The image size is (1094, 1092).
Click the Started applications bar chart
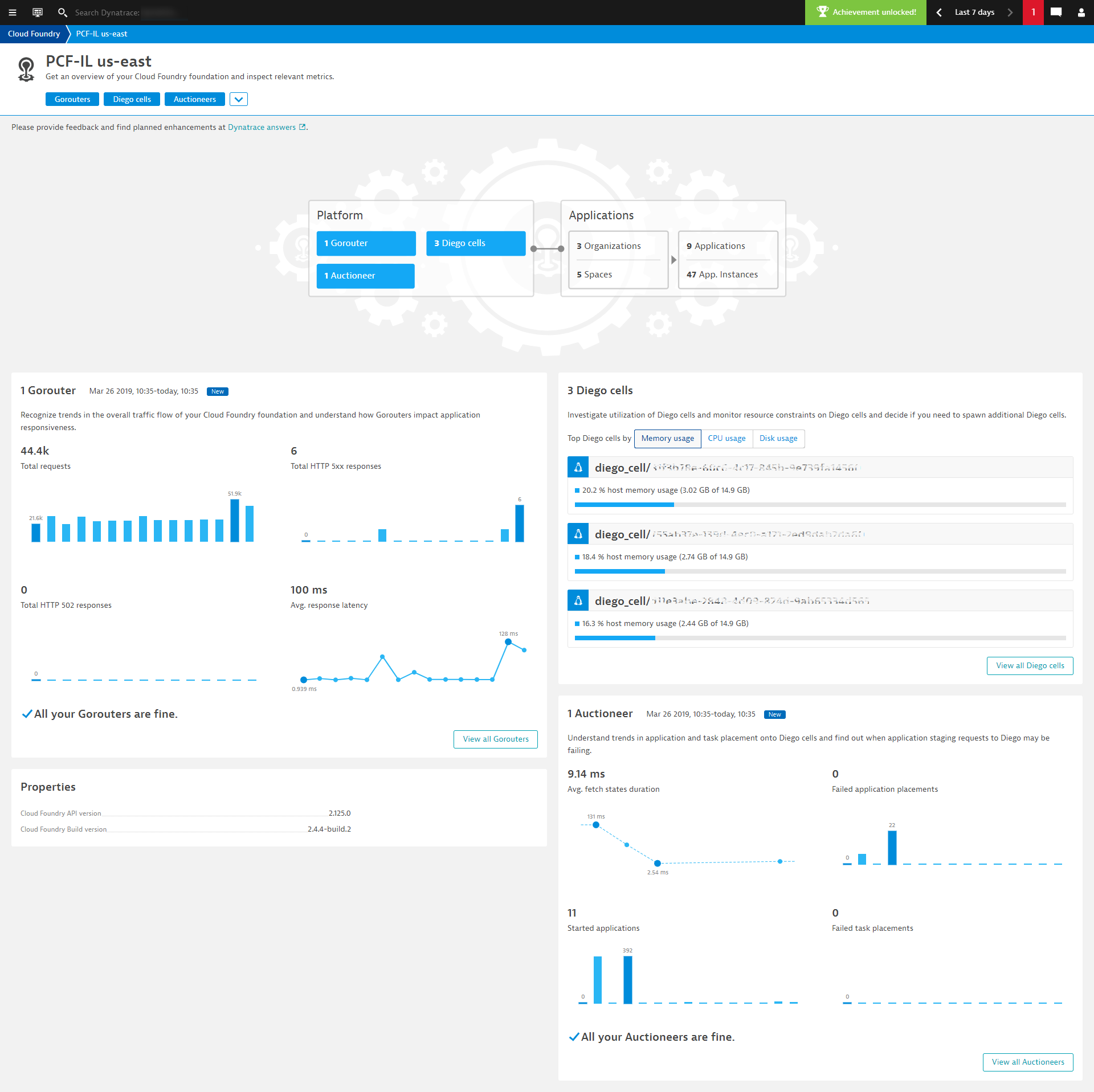coord(687,976)
